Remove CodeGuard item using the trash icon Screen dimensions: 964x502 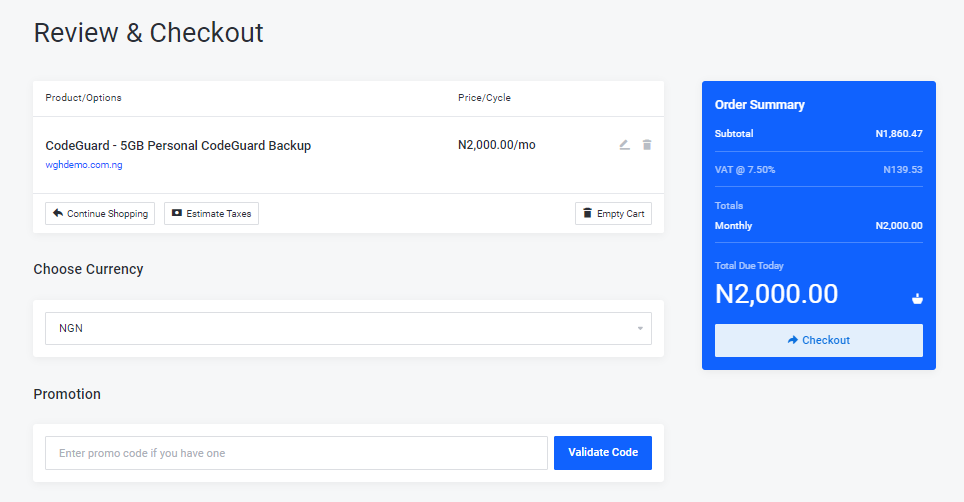[x=647, y=145]
